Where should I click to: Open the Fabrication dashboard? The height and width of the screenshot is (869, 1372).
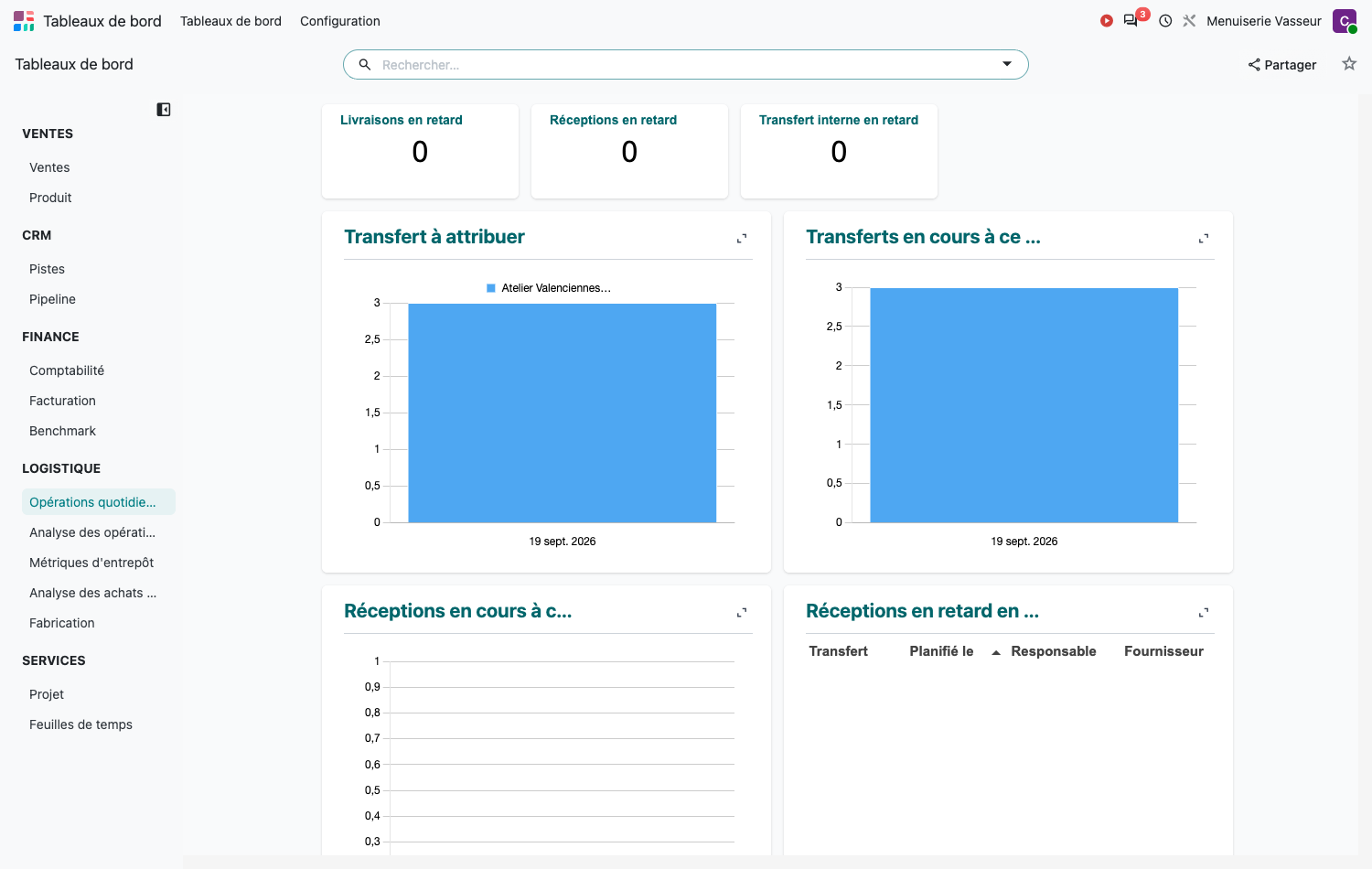99,623
